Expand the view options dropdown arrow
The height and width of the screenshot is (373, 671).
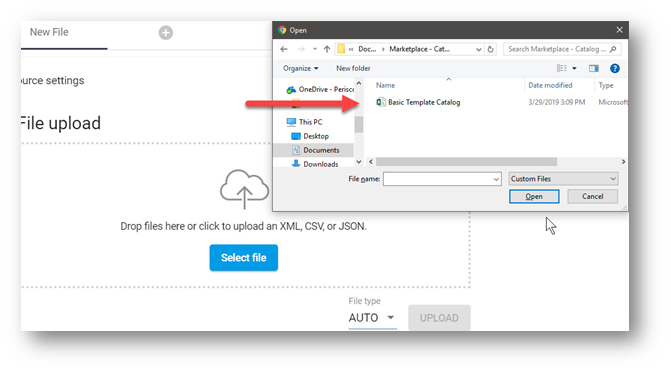pos(574,68)
